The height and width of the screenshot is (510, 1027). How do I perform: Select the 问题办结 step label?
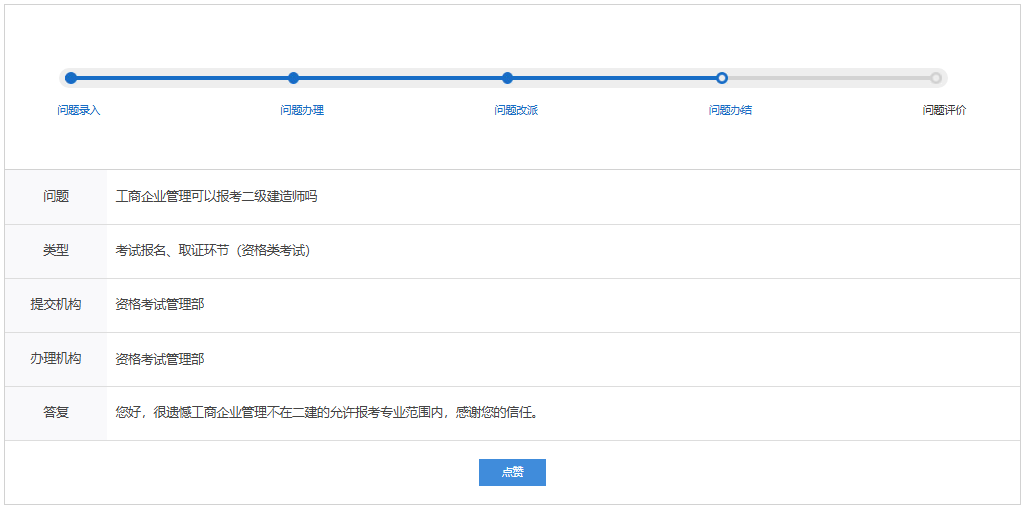(730, 110)
